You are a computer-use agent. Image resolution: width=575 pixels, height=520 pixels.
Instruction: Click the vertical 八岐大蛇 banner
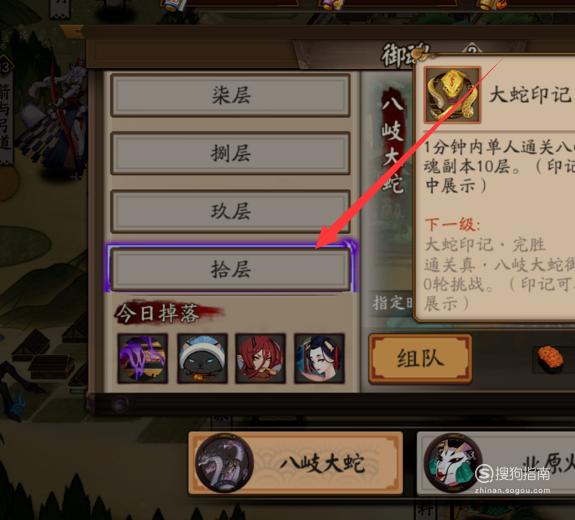[x=392, y=141]
